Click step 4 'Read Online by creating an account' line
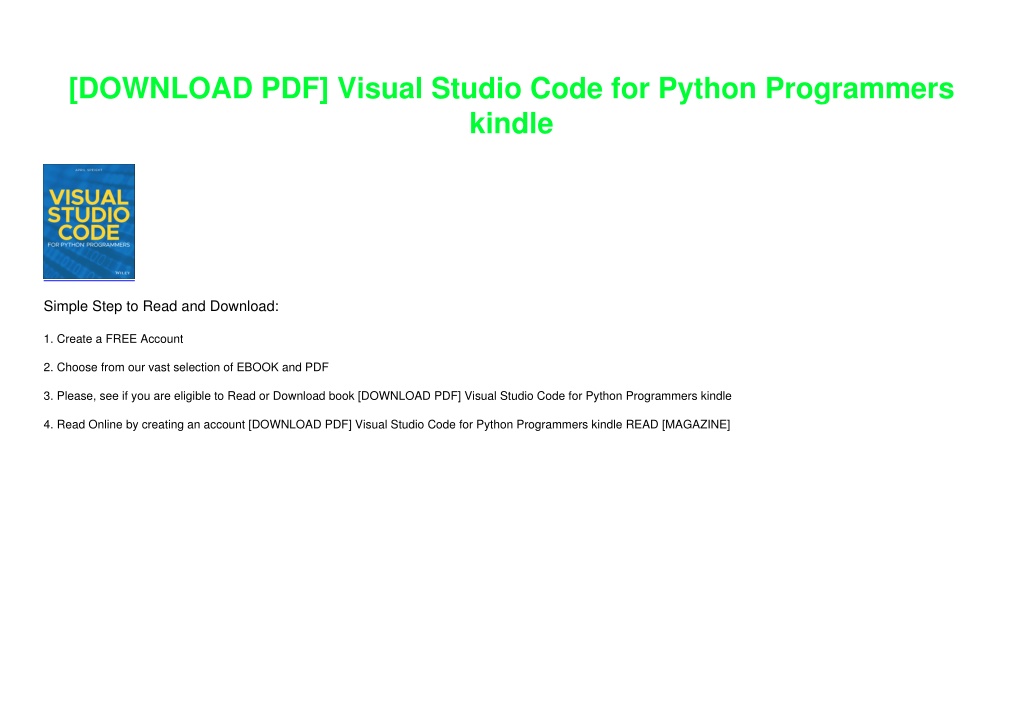This screenshot has width=1024, height=723. point(387,425)
